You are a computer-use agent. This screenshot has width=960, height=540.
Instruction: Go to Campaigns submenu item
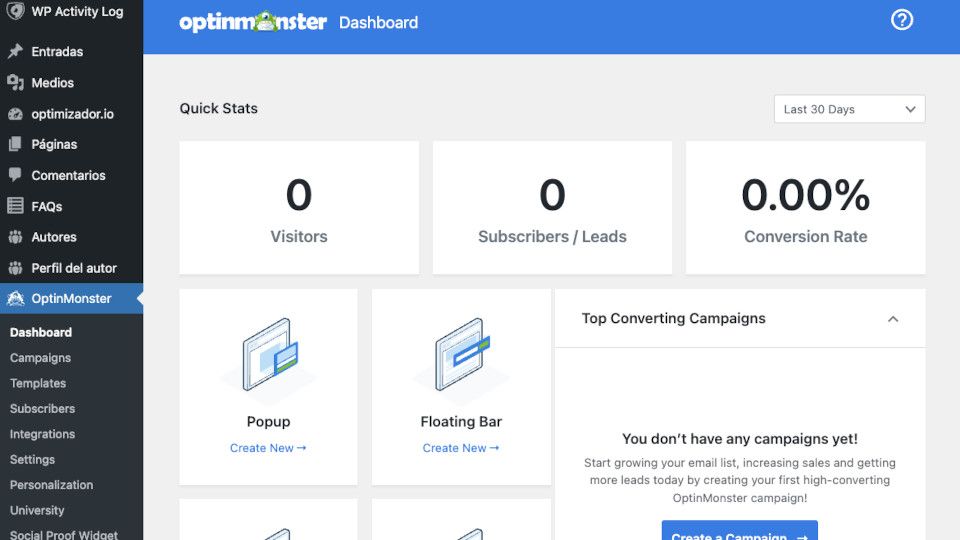40,358
